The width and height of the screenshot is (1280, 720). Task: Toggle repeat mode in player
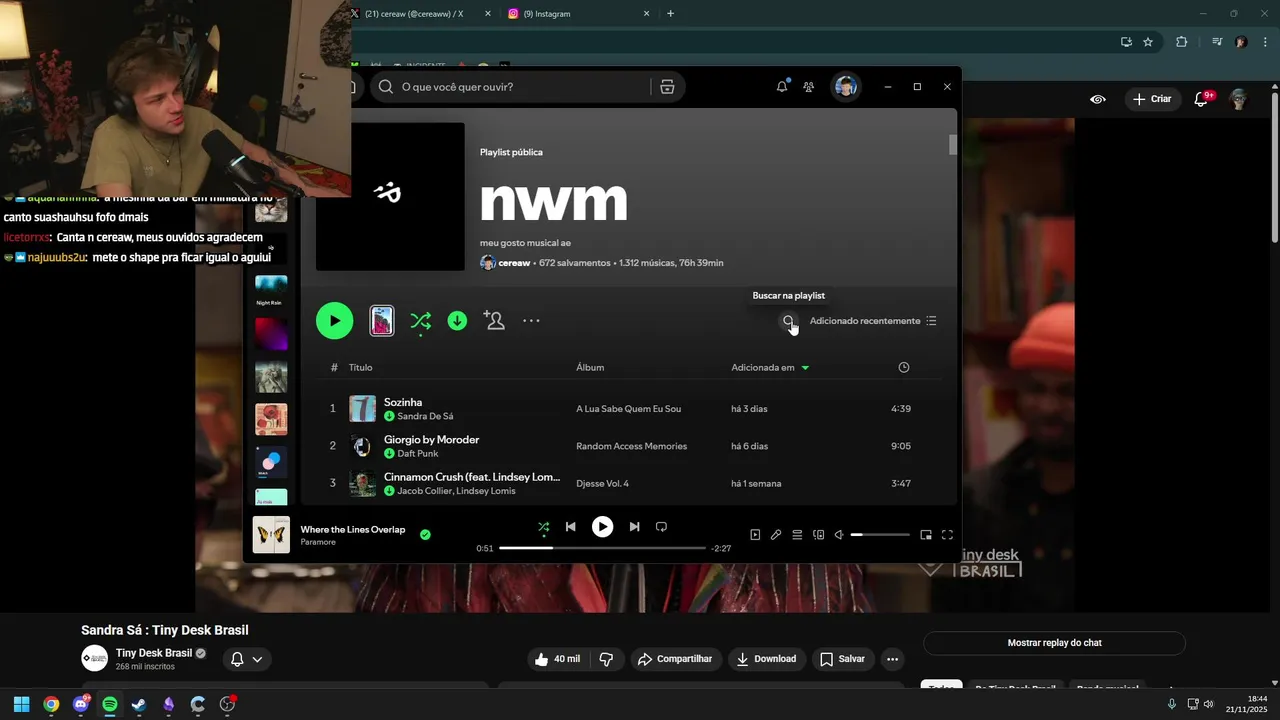coord(661,527)
